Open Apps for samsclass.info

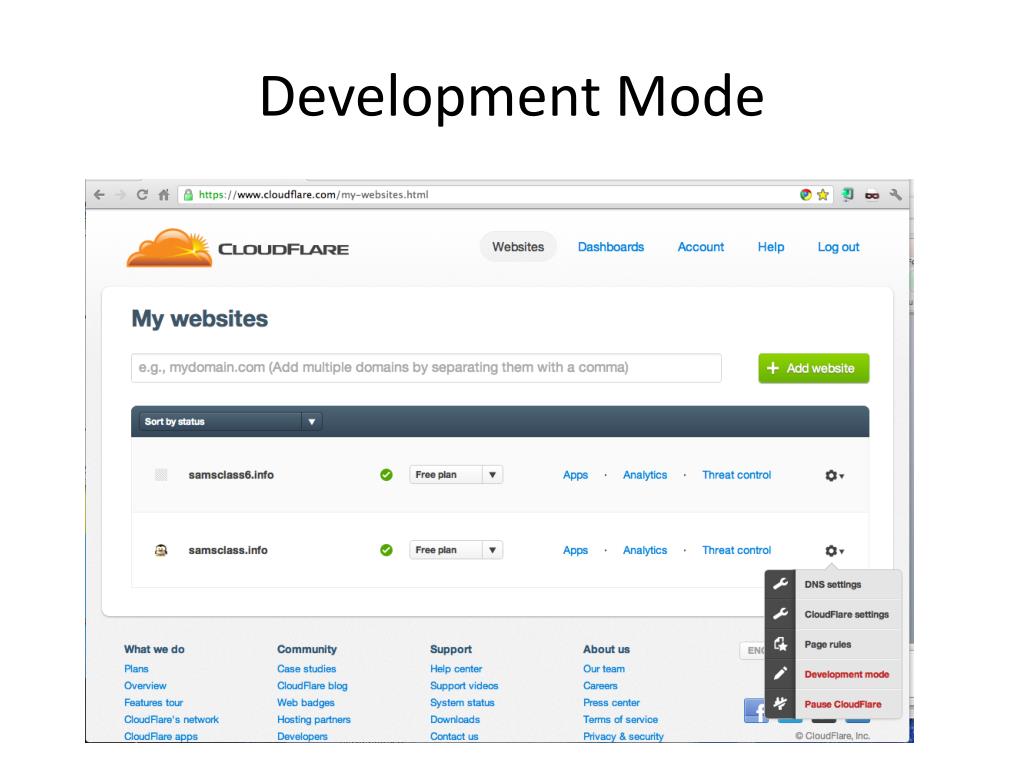(575, 550)
